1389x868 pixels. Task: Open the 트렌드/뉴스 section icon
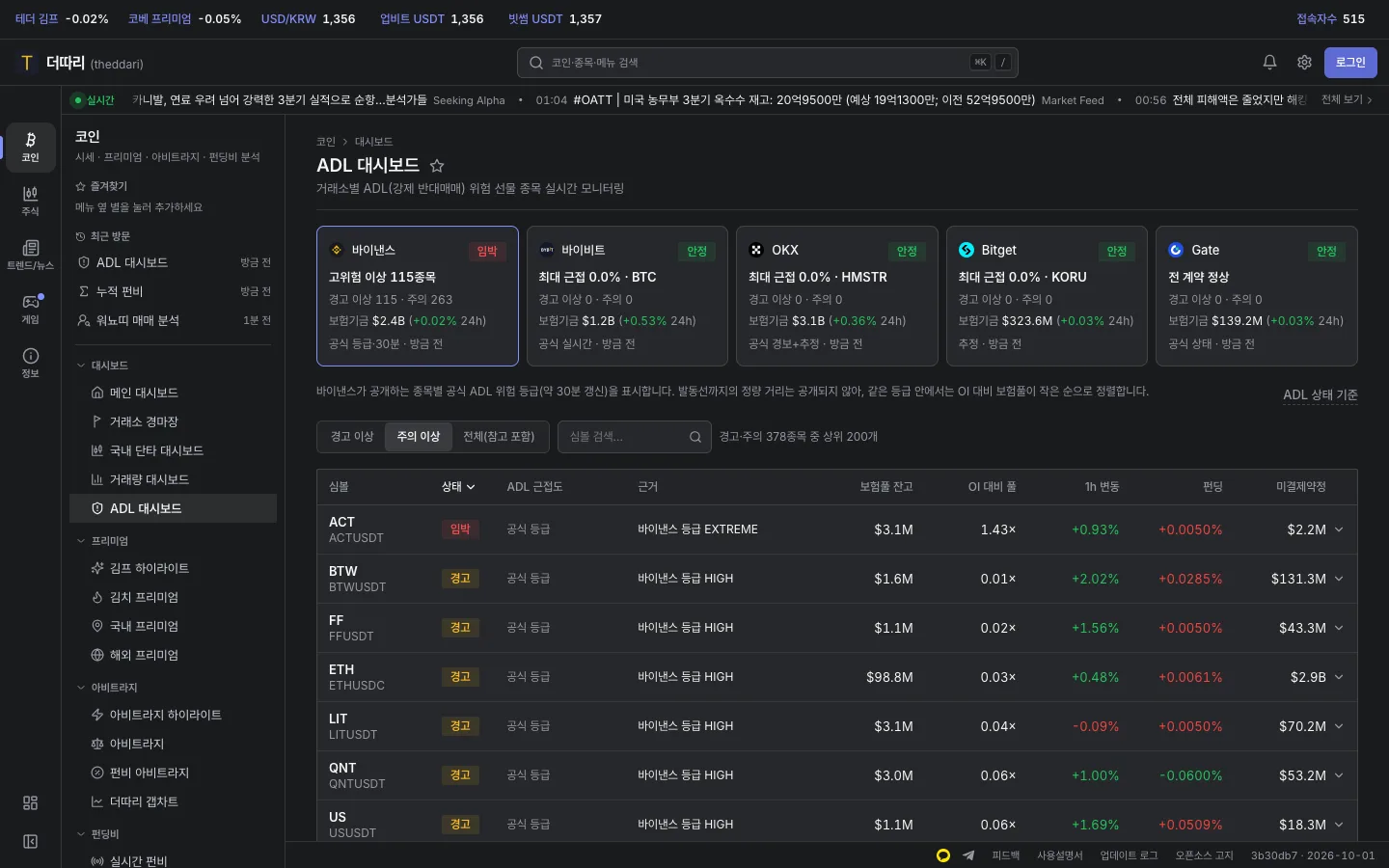(x=31, y=256)
